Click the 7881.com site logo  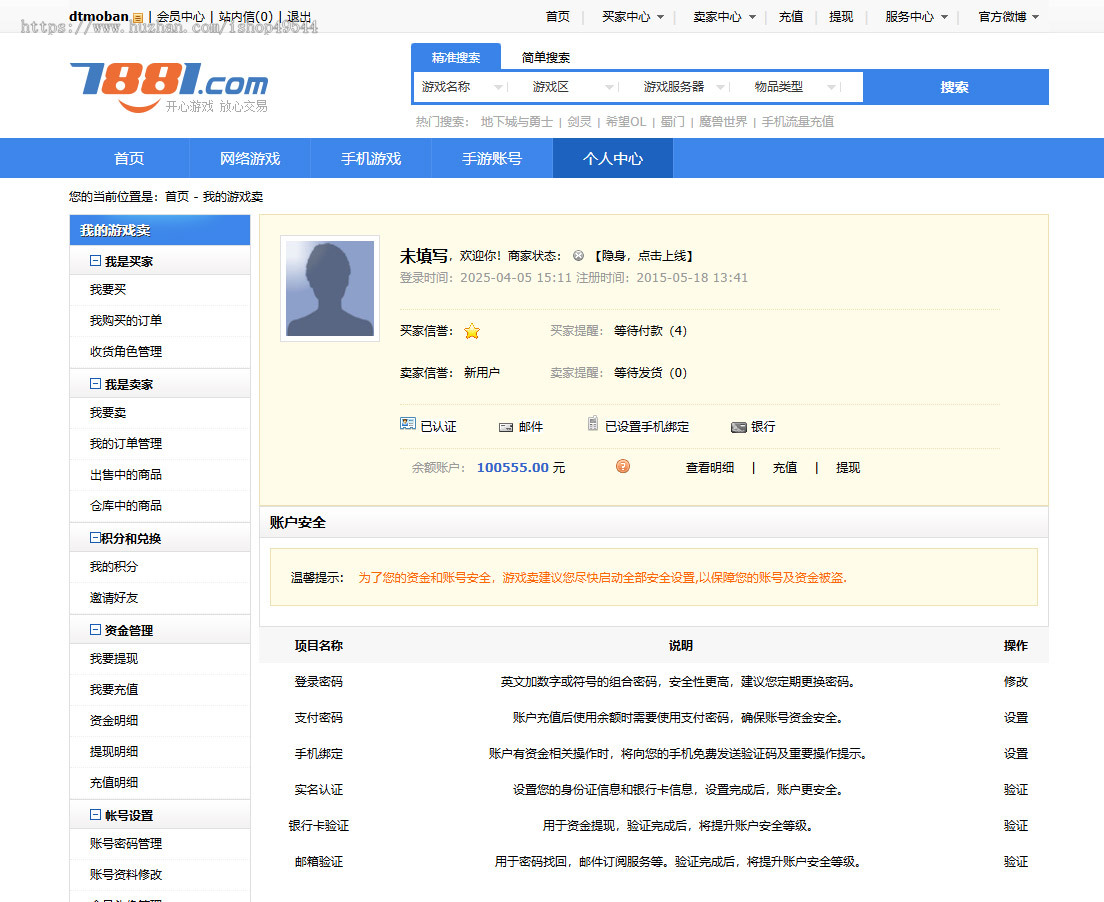pyautogui.click(x=169, y=87)
